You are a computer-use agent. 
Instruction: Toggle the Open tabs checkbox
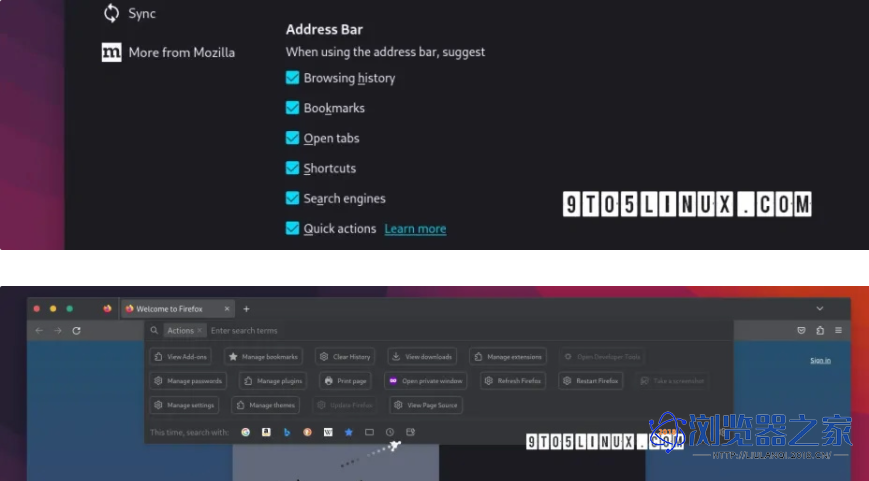(292, 137)
